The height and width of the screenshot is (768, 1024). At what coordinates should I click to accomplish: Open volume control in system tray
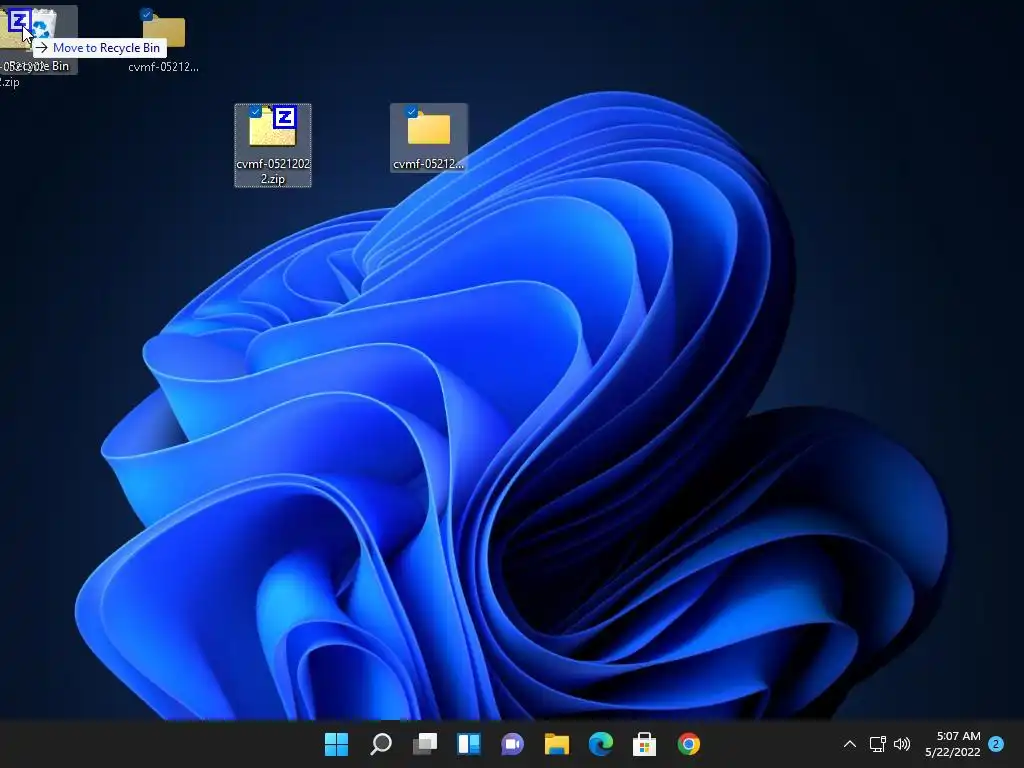coord(902,744)
